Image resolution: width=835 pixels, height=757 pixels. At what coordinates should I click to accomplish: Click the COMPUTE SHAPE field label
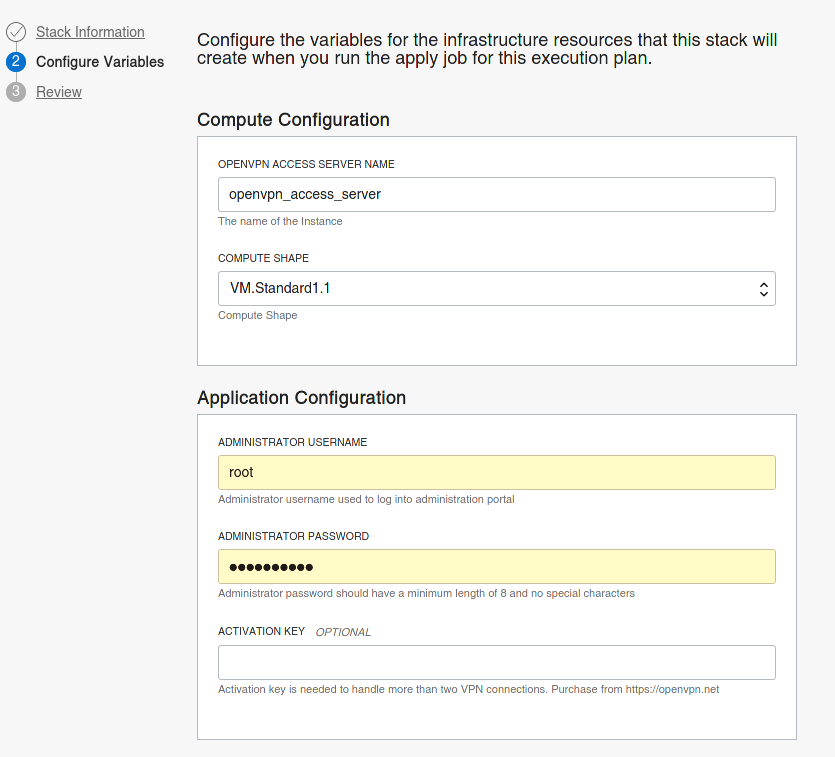pos(263,258)
